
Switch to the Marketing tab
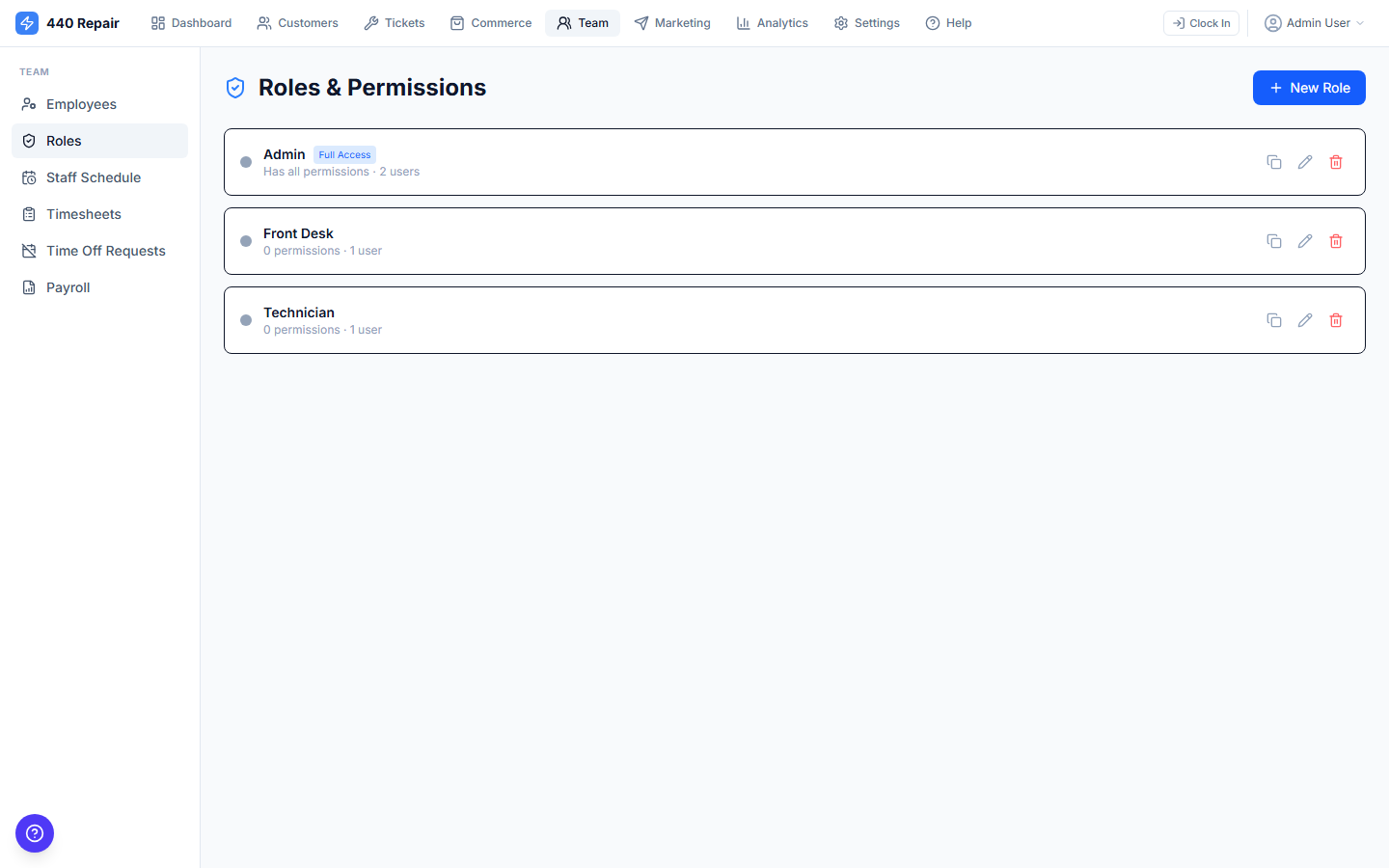(x=672, y=22)
